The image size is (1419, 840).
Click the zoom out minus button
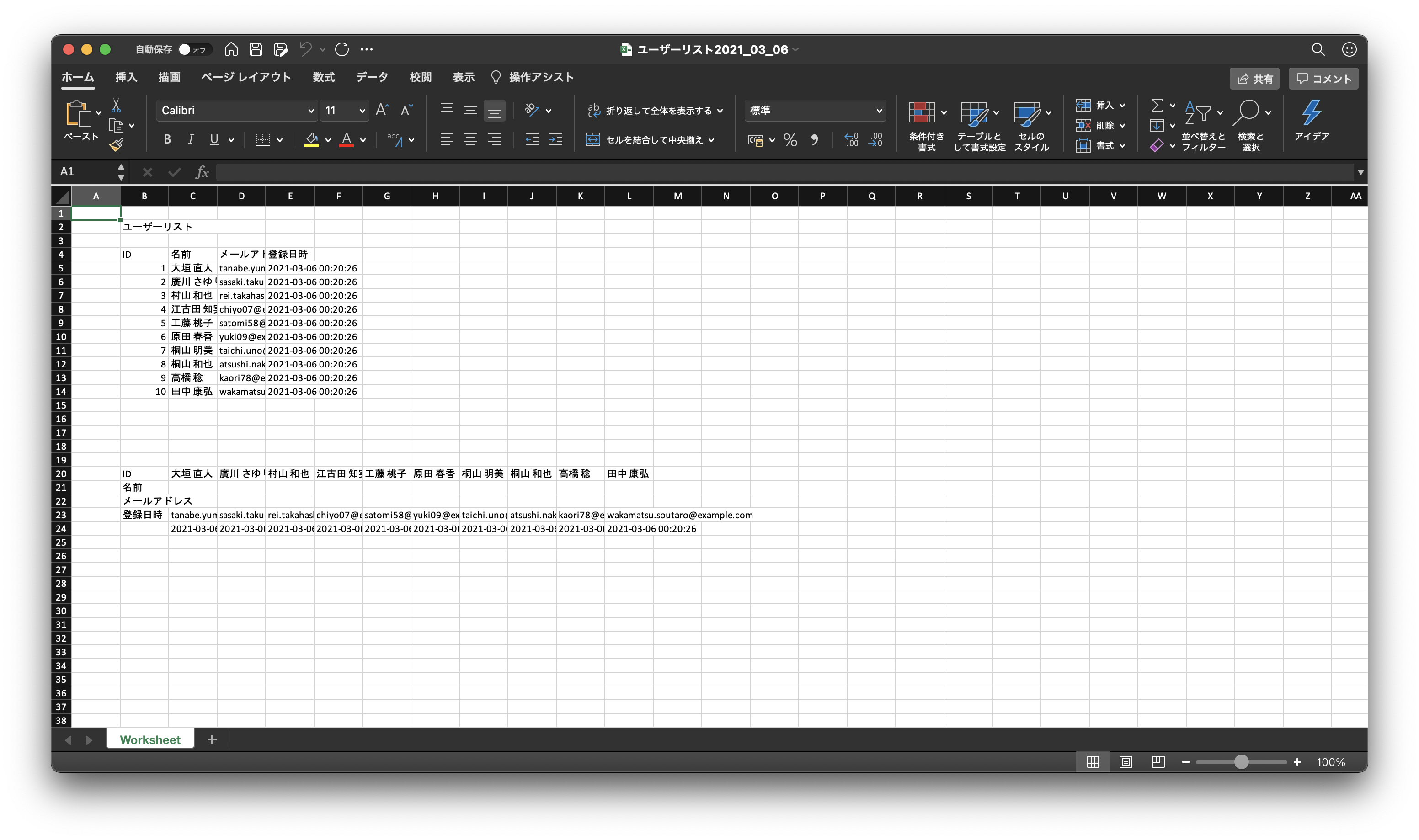(x=1185, y=762)
